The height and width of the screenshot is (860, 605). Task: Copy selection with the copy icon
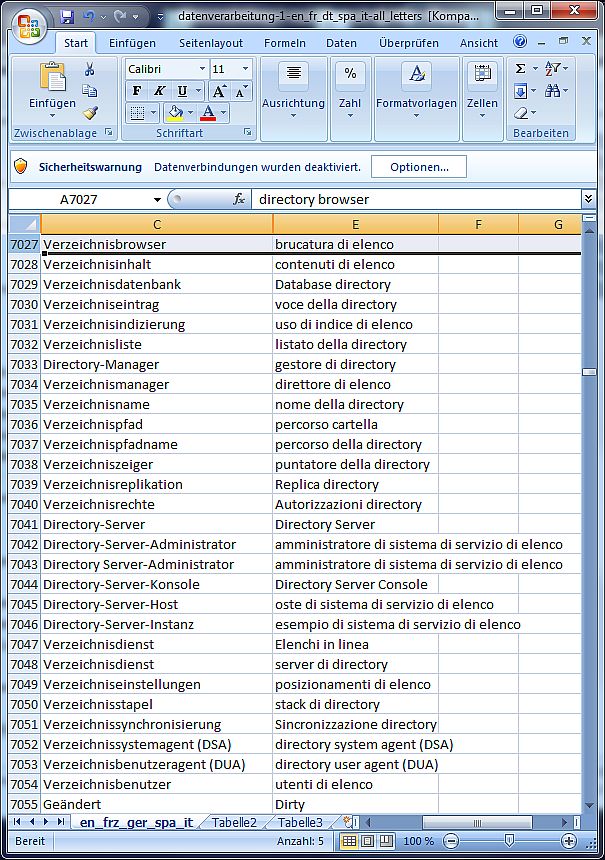click(x=89, y=90)
